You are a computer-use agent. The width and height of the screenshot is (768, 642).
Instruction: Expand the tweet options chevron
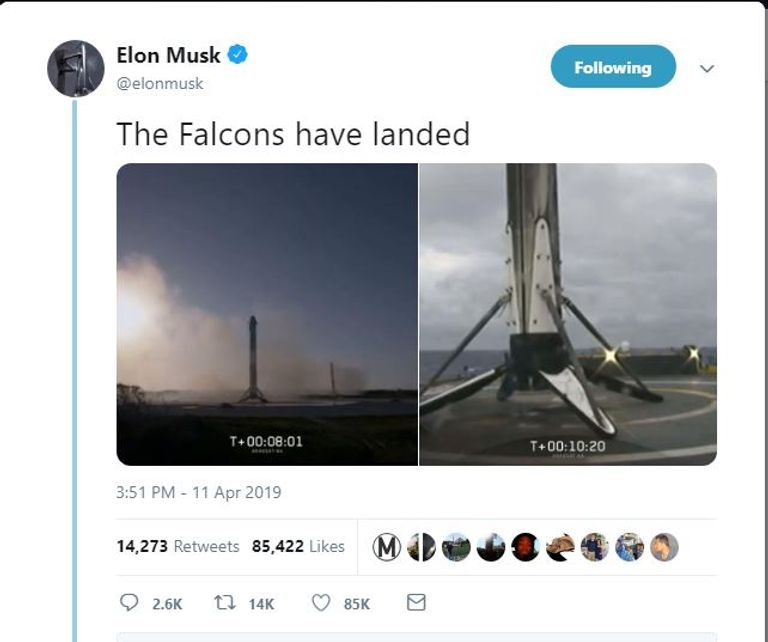[x=707, y=69]
